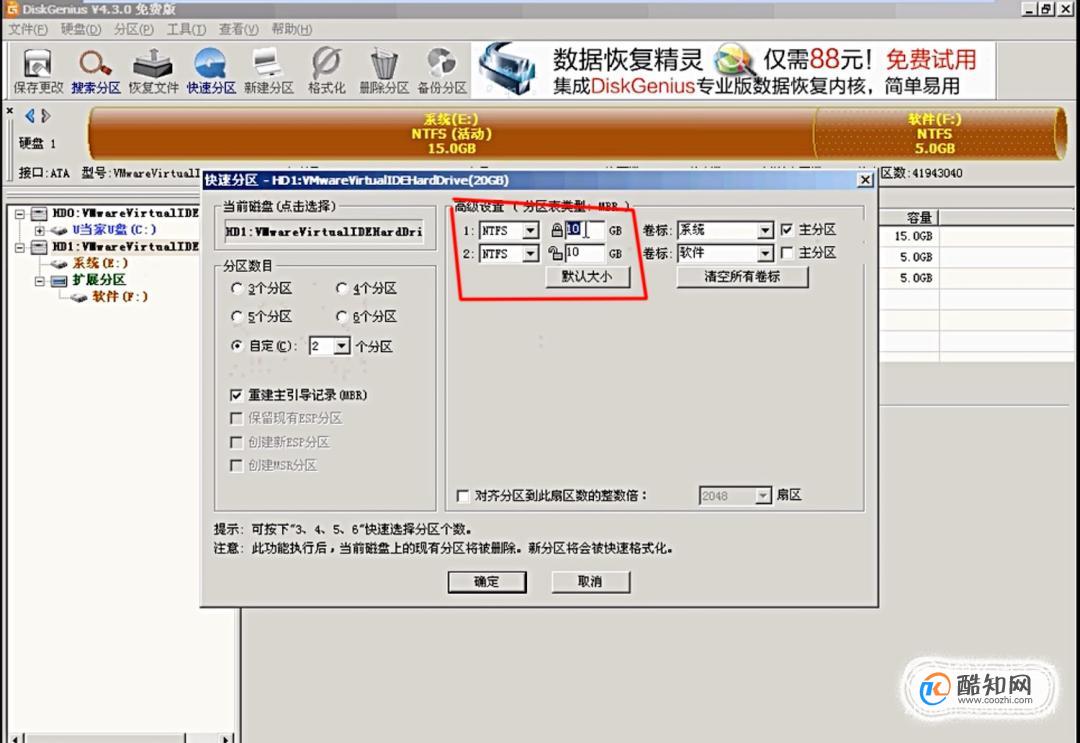
Task: Go to previous disk with left arrow
Action: 30,116
